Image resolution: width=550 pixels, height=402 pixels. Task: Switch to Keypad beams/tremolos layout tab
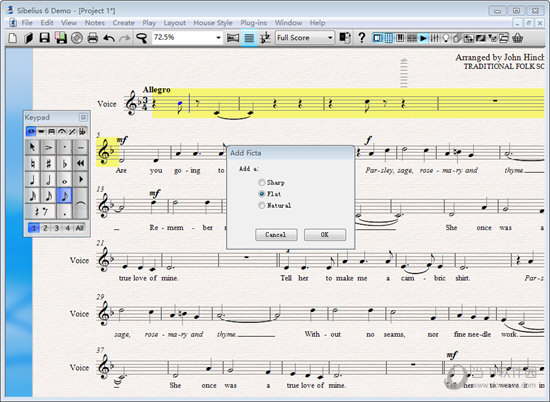pyautogui.click(x=51, y=132)
